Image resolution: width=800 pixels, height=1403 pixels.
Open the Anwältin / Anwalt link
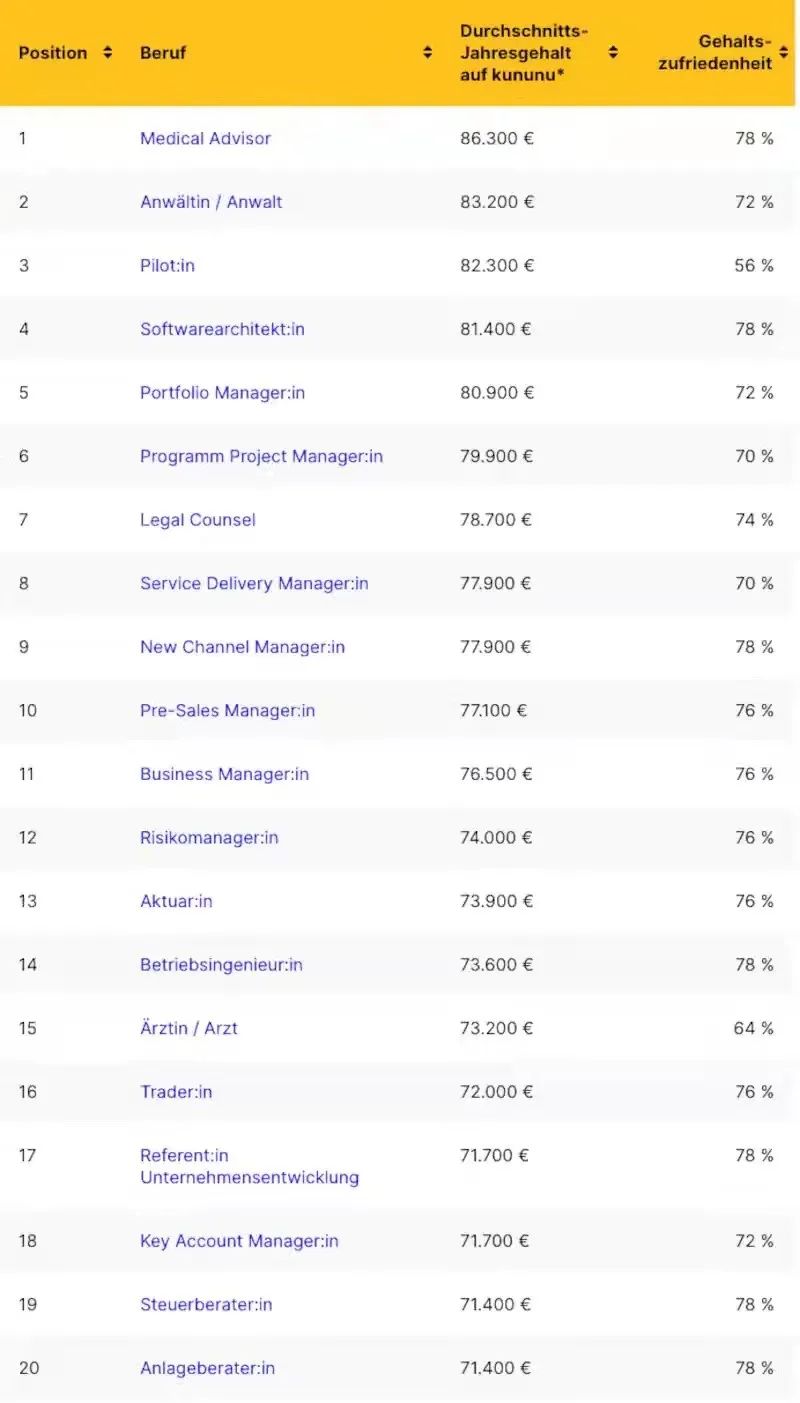pos(211,202)
